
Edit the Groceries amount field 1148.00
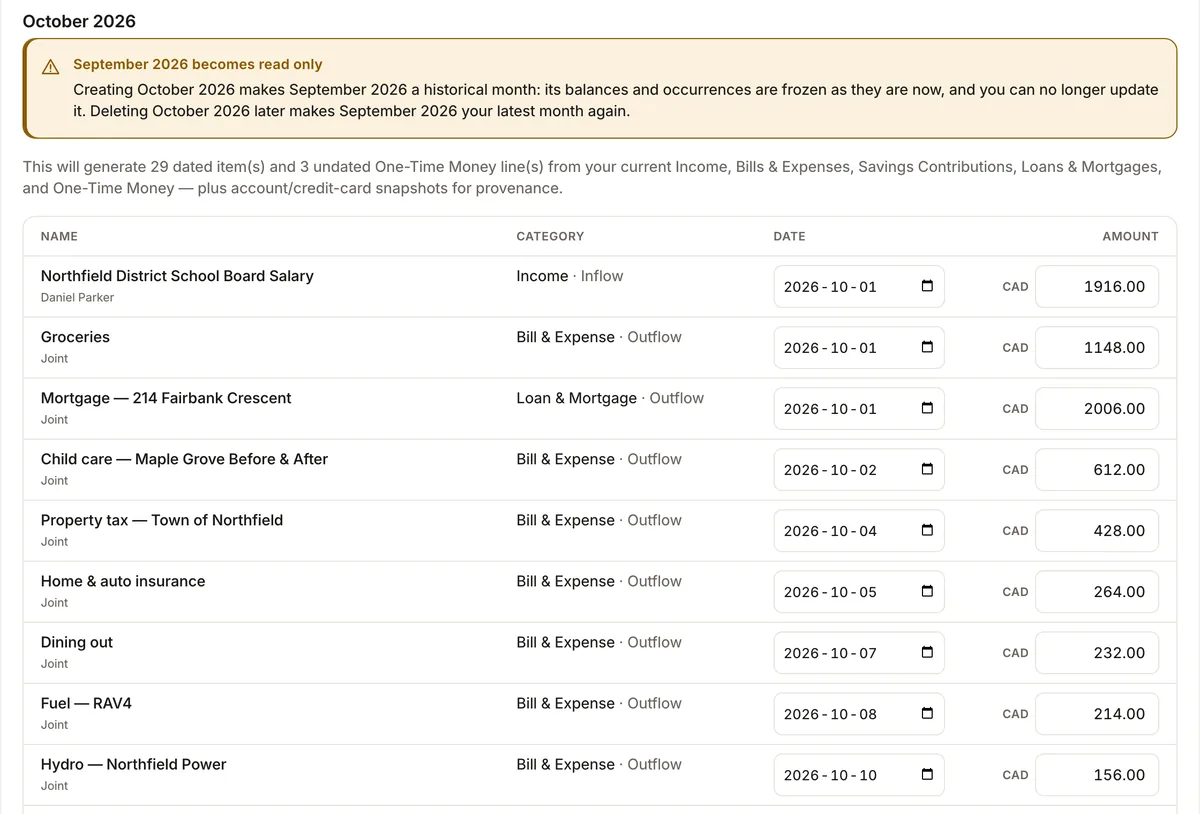click(1097, 348)
